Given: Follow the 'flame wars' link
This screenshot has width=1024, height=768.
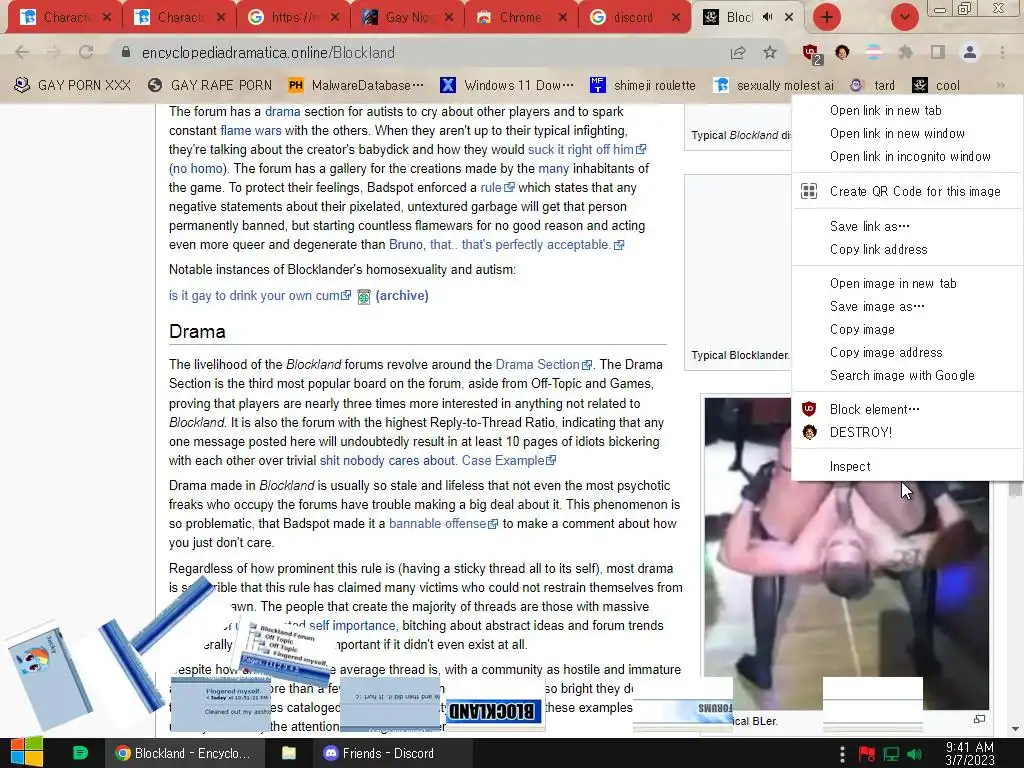Looking at the screenshot, I should 251,131.
